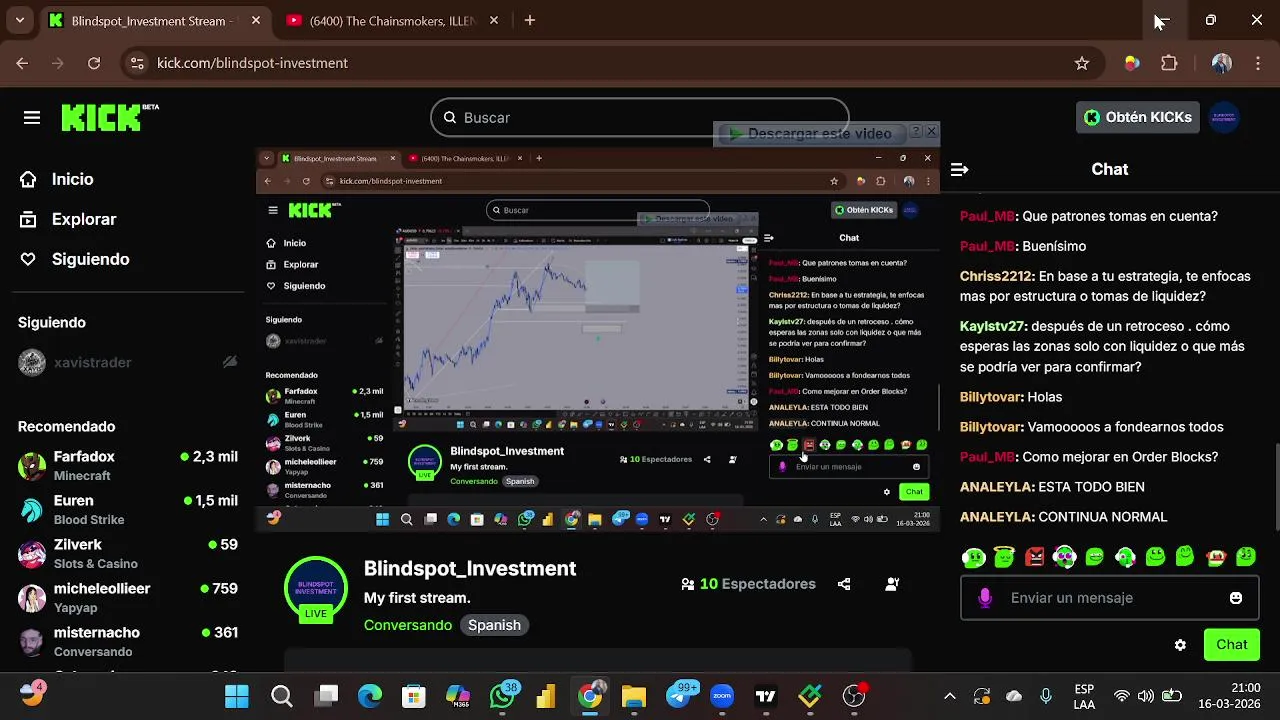Insert the angry red emote
Screen dimensions: 1280x720
1034,557
